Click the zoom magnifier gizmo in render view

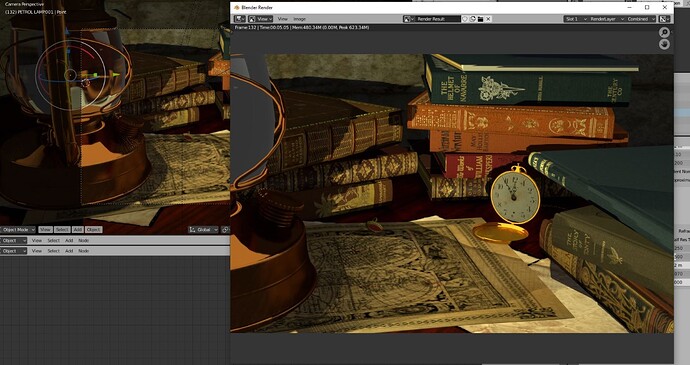tap(664, 32)
